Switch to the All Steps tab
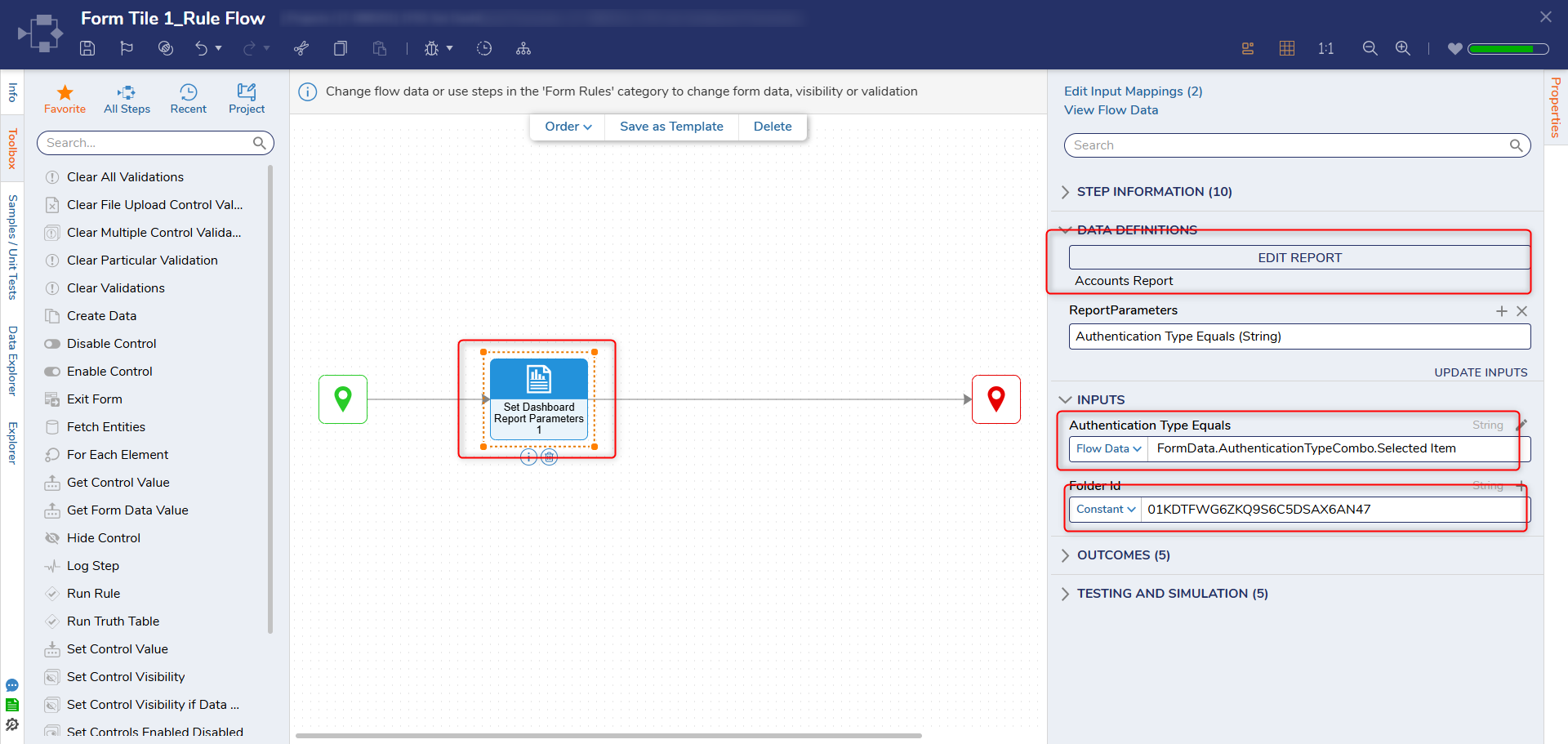This screenshot has height=744, width=1568. pyautogui.click(x=127, y=99)
